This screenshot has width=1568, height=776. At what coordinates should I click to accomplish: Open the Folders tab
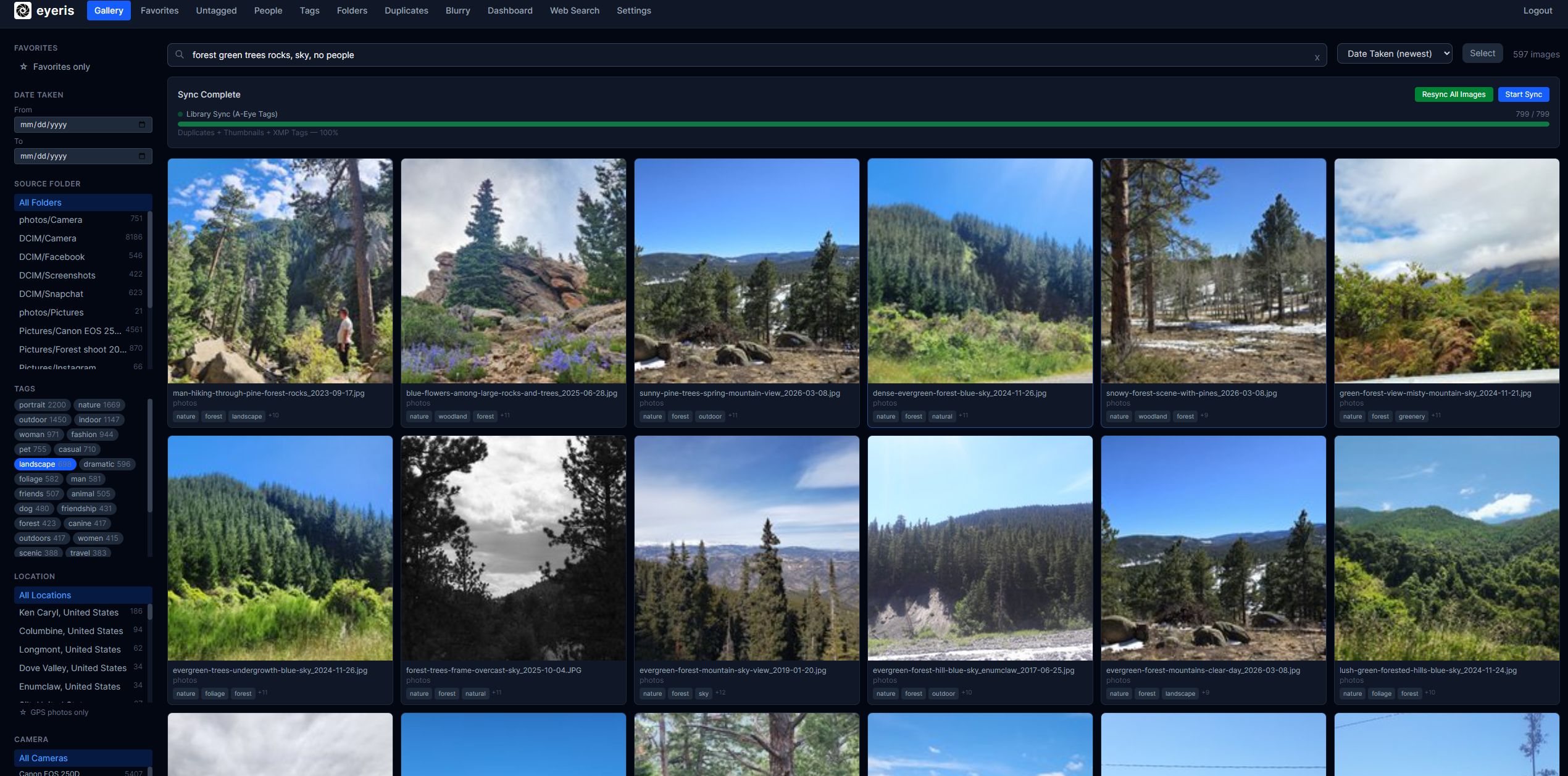click(352, 10)
